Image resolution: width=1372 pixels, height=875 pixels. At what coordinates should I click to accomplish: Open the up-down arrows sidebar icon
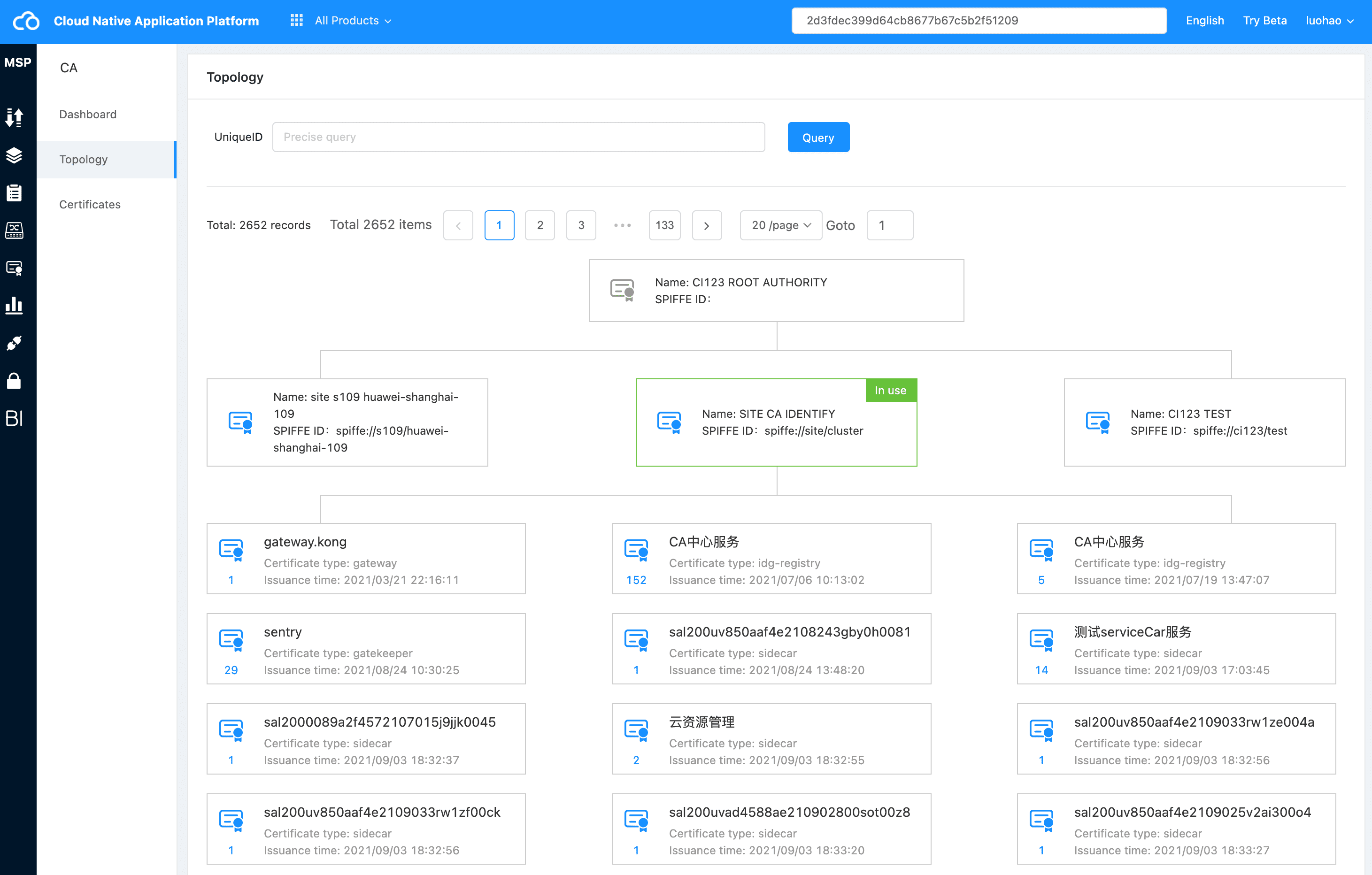point(14,118)
